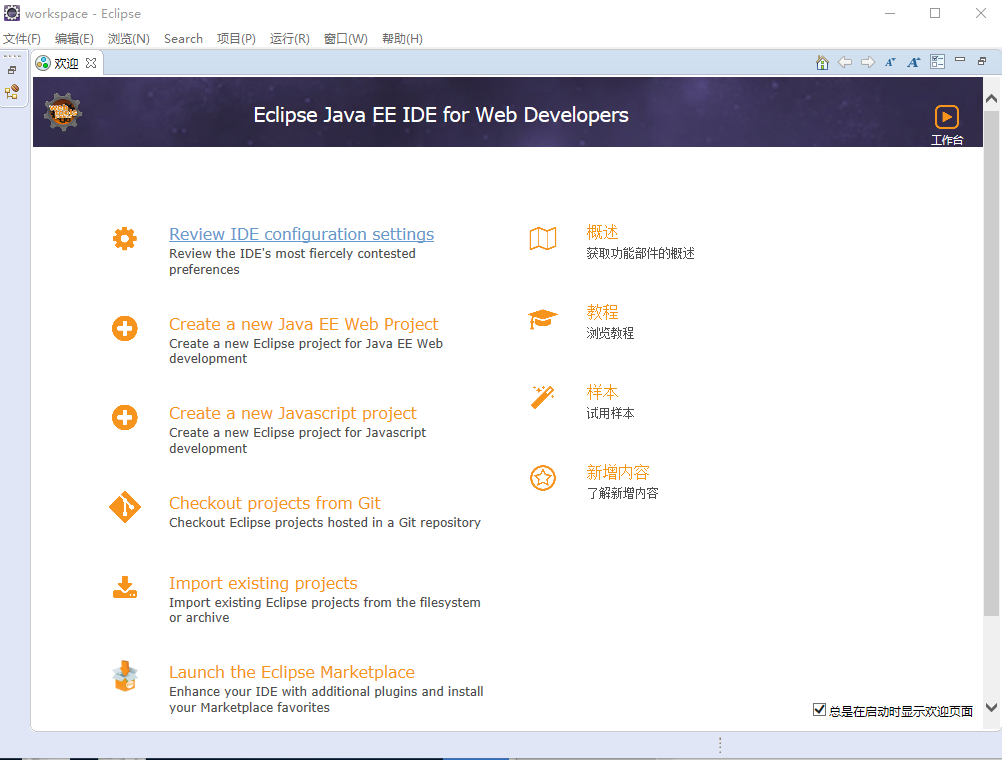Click the Home icon in welcome toolbar
The height and width of the screenshot is (760, 1002).
point(822,62)
